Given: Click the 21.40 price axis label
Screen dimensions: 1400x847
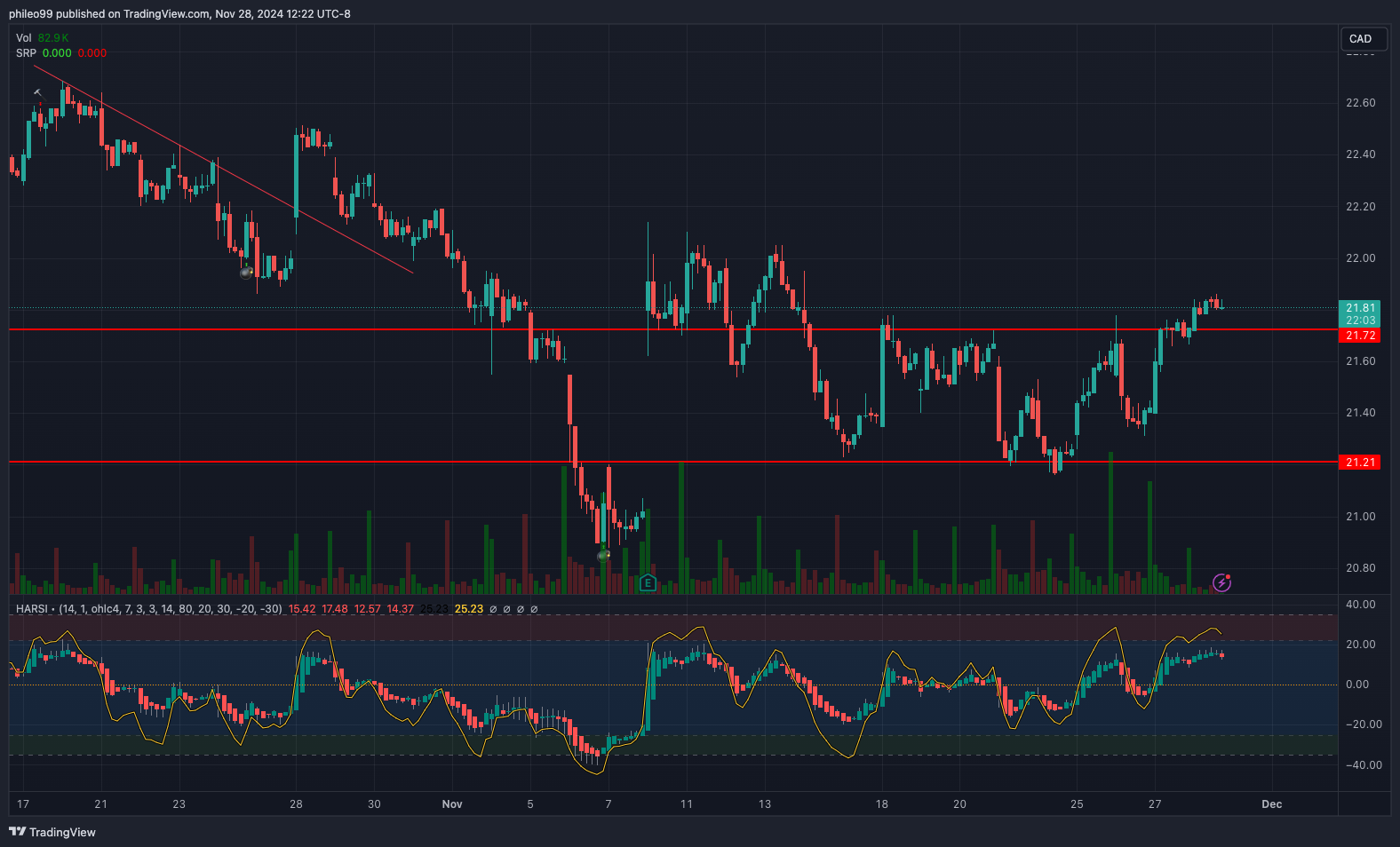Looking at the screenshot, I should tap(1360, 413).
